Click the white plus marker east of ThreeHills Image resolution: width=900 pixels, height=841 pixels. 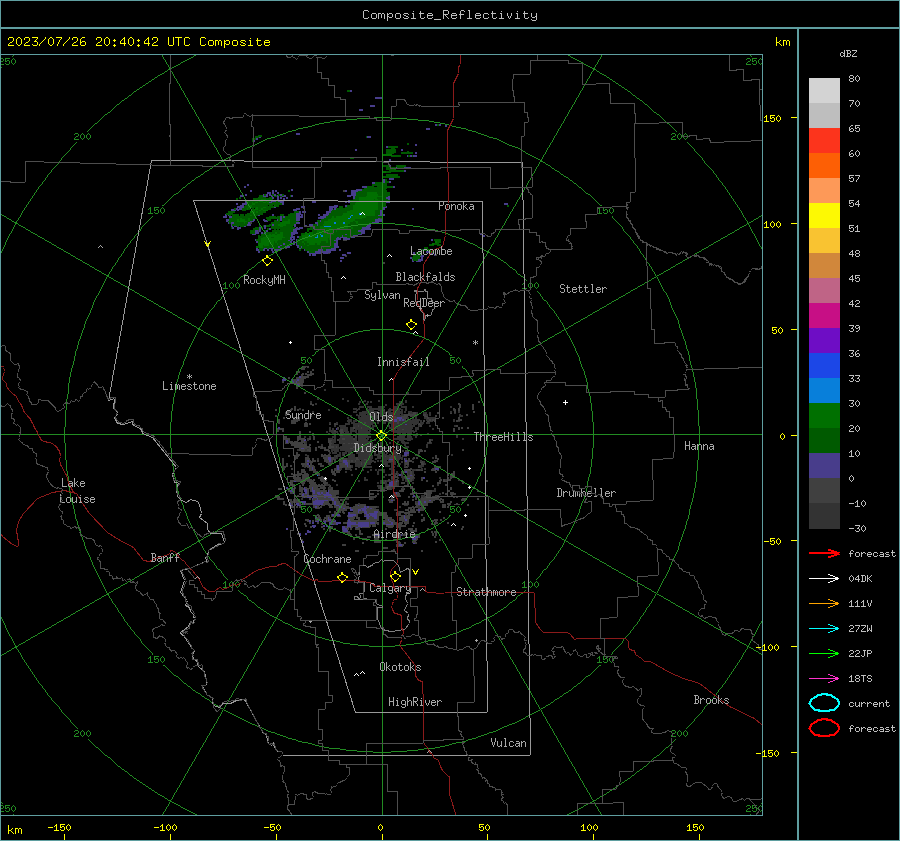565,402
